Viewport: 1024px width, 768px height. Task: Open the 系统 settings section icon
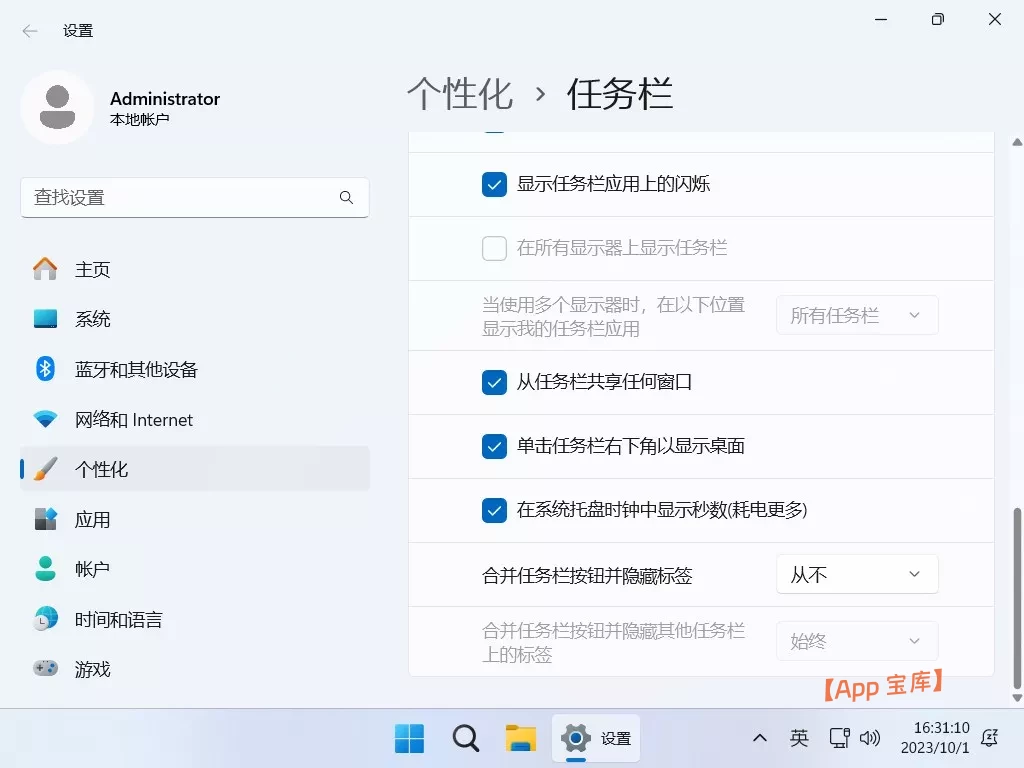[x=44, y=319]
